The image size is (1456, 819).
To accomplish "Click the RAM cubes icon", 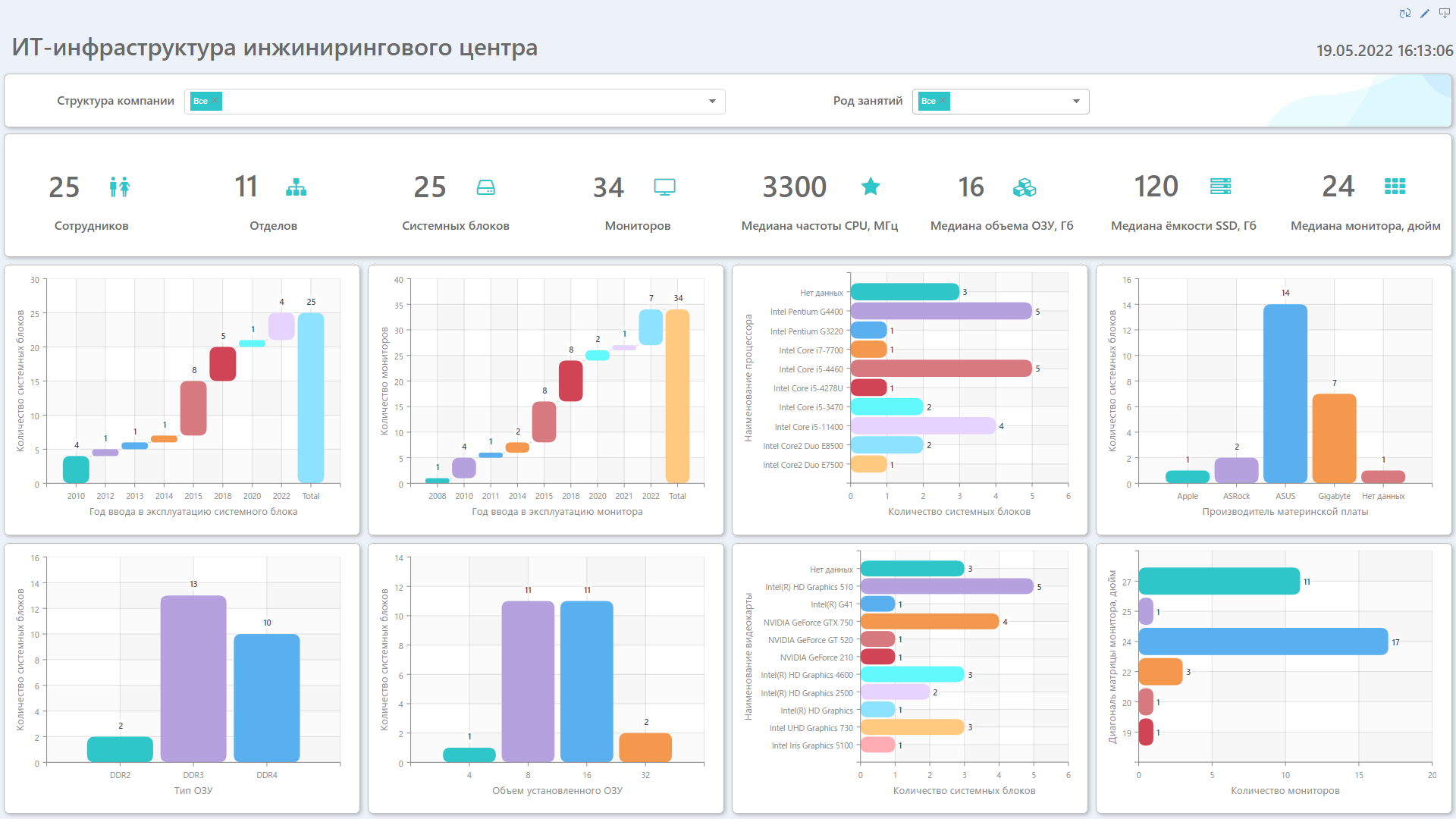I will pyautogui.click(x=1024, y=187).
